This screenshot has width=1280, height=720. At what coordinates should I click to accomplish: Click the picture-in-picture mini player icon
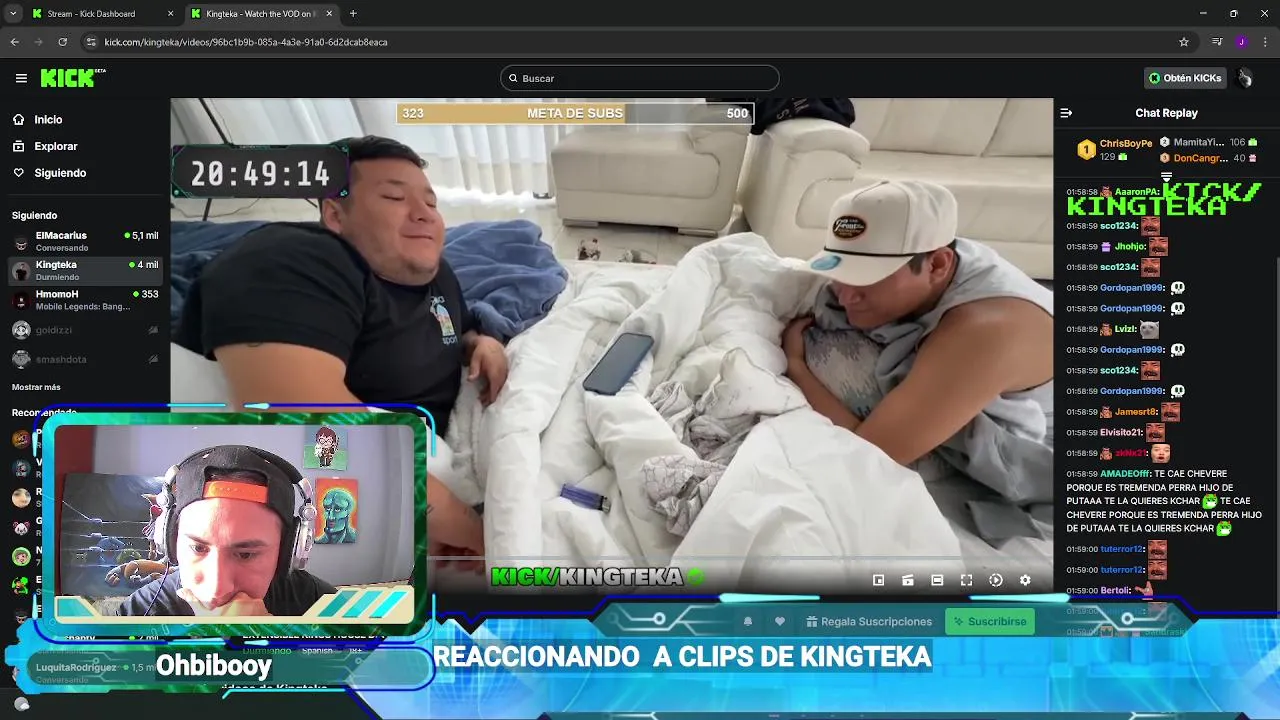[x=878, y=580]
